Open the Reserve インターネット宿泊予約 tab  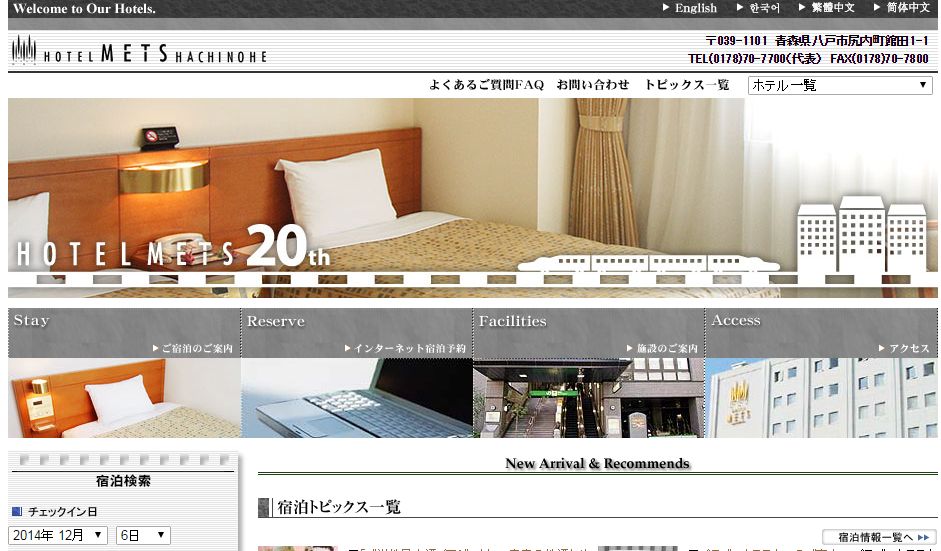click(356, 333)
